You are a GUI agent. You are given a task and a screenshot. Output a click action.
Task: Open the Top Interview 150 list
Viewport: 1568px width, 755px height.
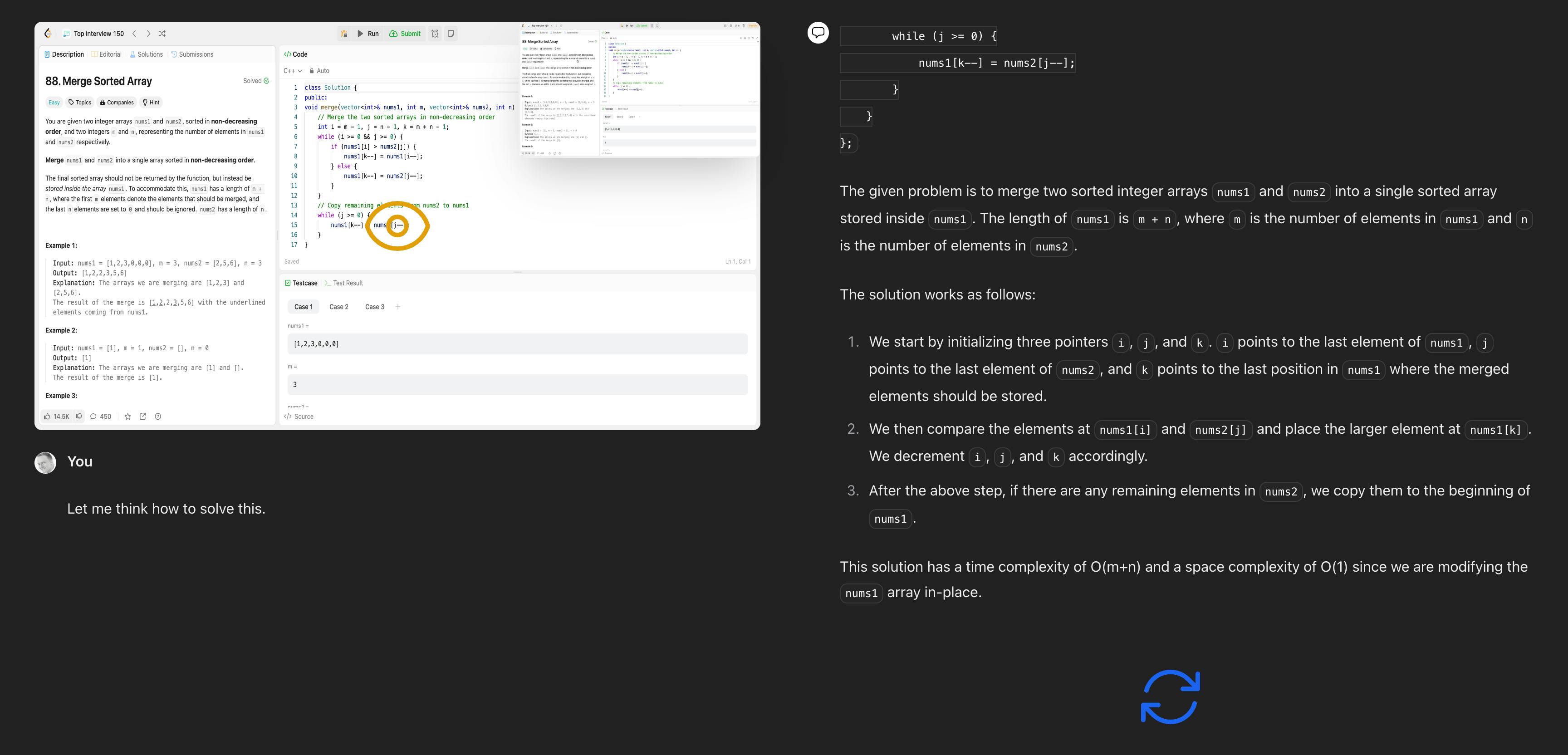(93, 34)
